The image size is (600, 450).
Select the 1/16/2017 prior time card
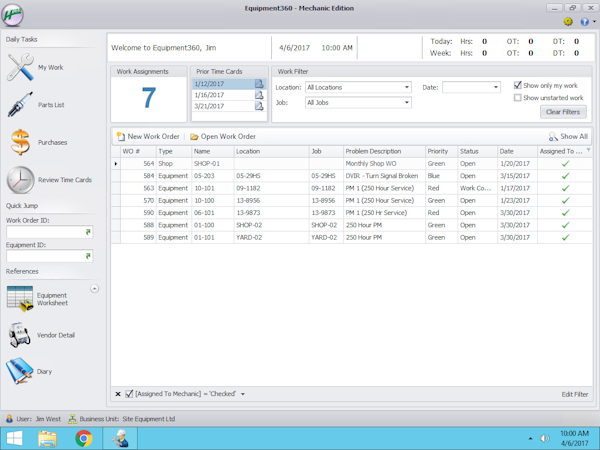coord(229,95)
